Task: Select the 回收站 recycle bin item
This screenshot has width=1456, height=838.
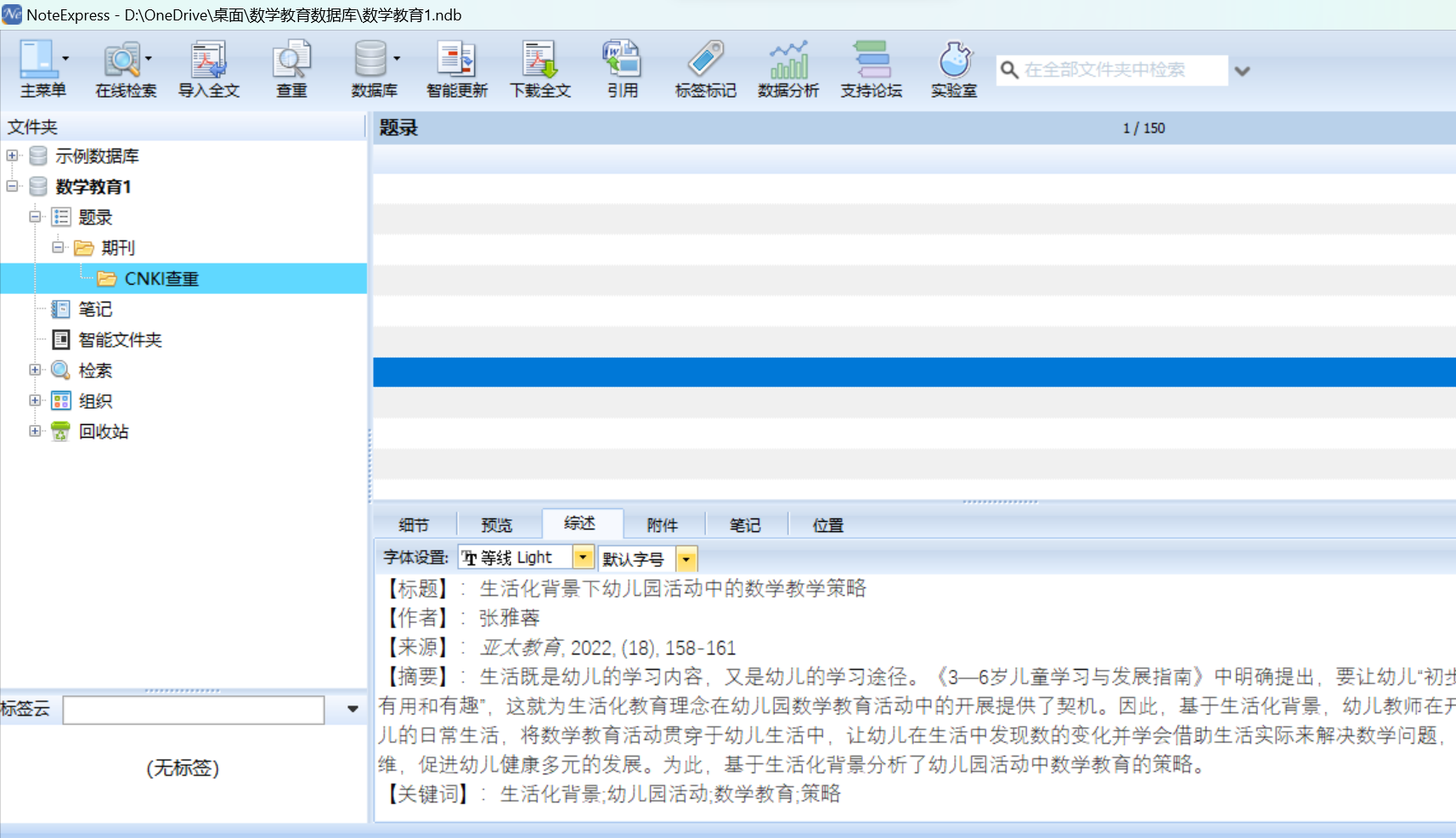Action: 104,431
